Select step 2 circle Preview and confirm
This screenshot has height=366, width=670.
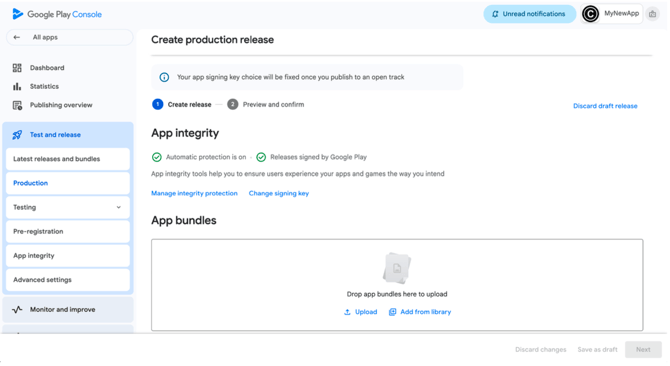tap(232, 104)
